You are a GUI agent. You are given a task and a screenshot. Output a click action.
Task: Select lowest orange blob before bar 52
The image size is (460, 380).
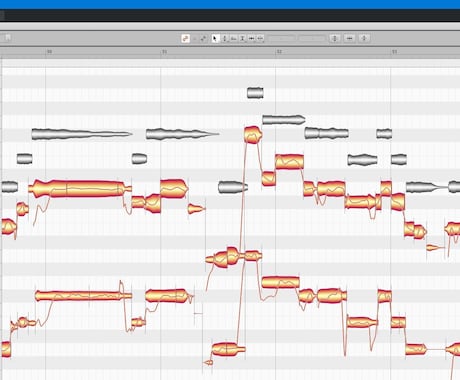coord(229,349)
